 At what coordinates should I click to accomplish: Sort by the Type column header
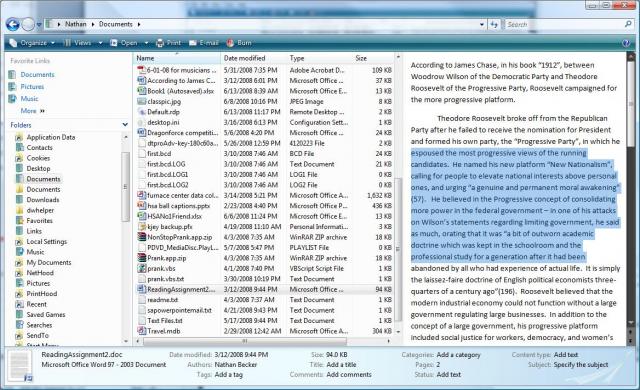pyautogui.click(x=319, y=58)
